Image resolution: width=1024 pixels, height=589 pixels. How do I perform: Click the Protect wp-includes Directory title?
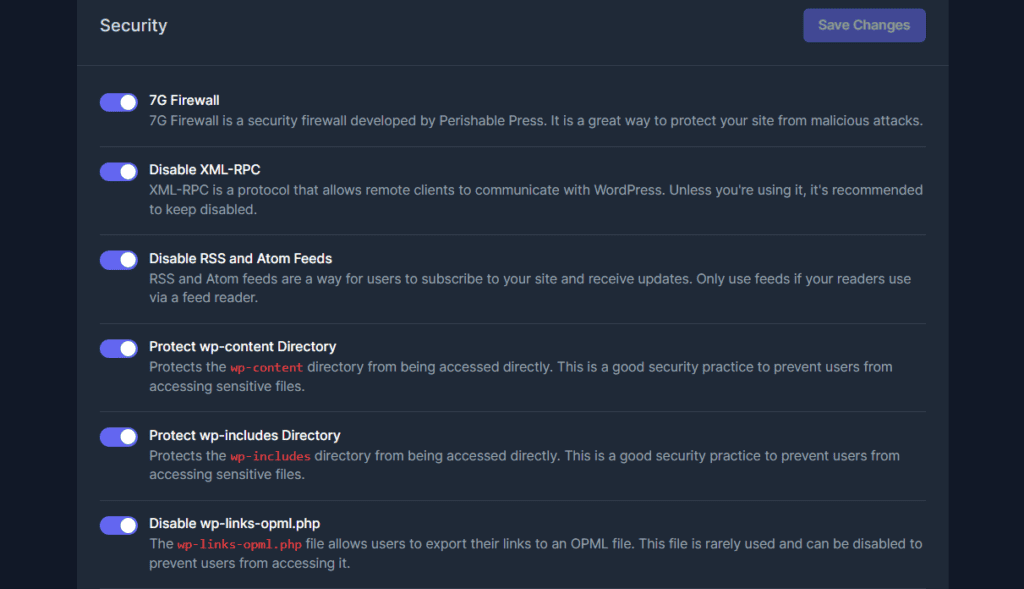click(244, 436)
